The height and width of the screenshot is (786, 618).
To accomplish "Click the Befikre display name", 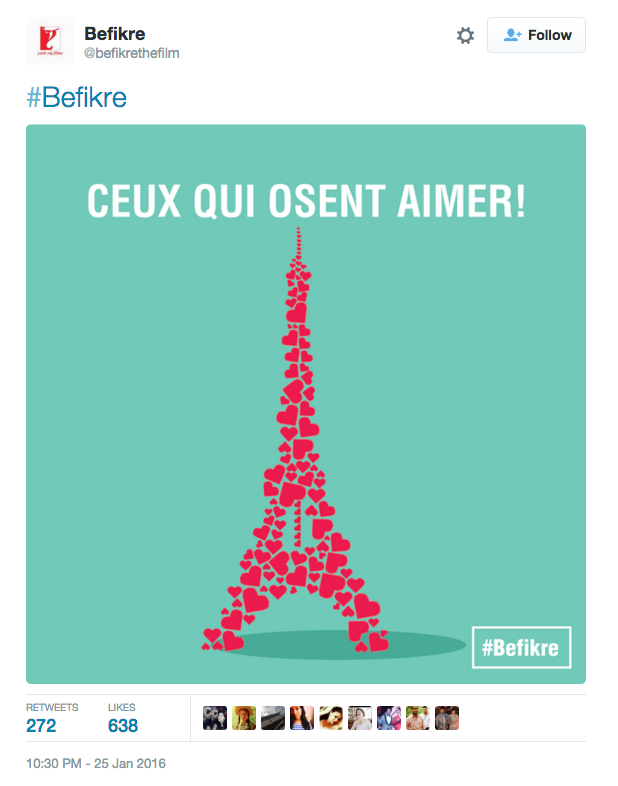I will coord(115,34).
